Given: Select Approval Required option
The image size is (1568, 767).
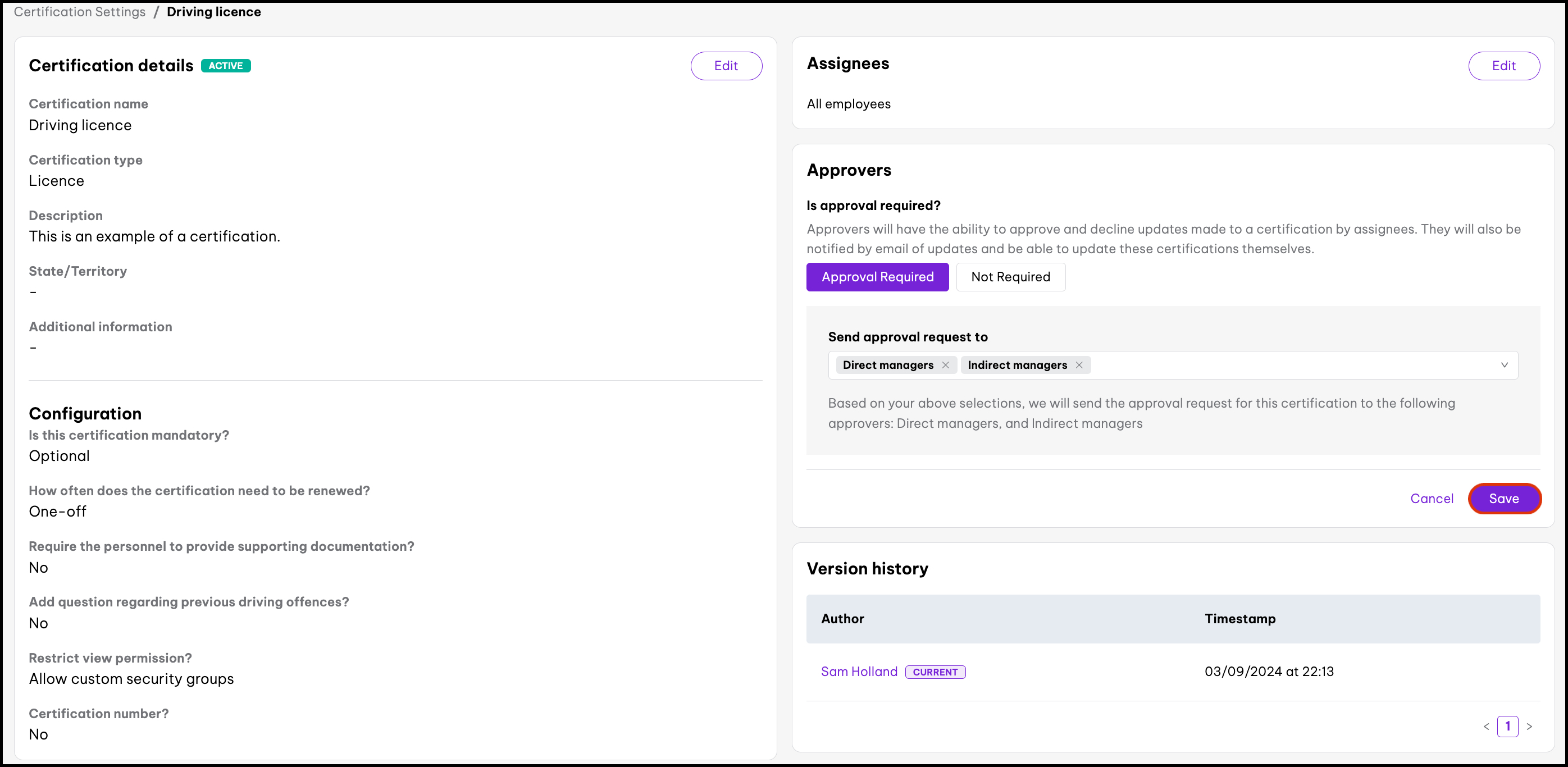Looking at the screenshot, I should (x=877, y=277).
